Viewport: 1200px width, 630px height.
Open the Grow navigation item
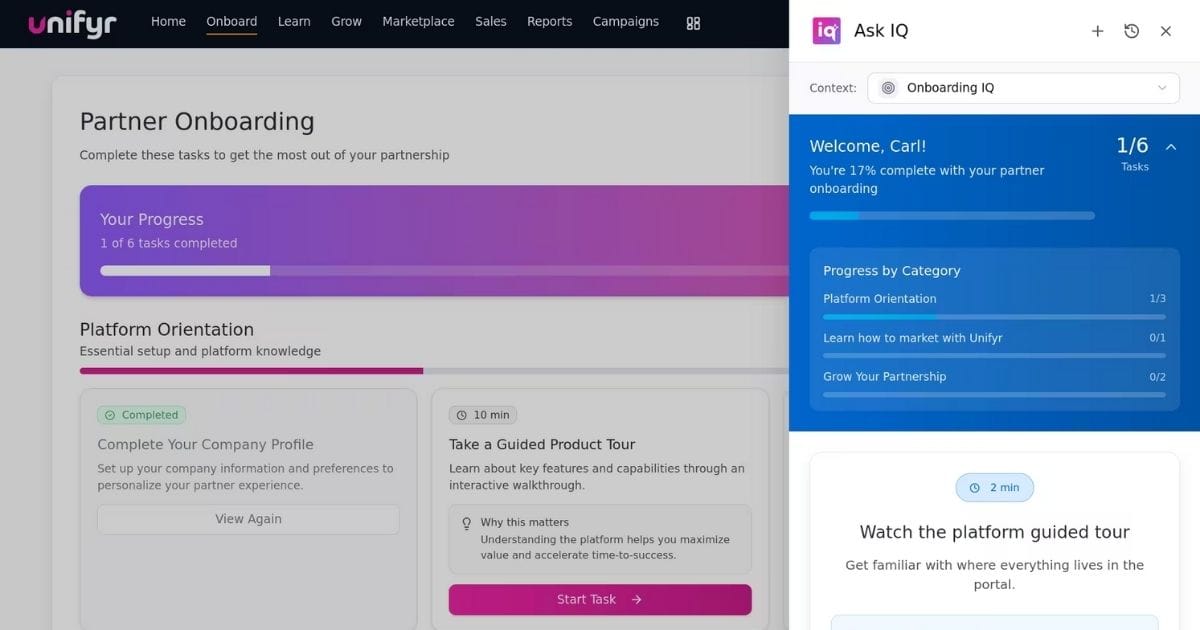coord(347,22)
